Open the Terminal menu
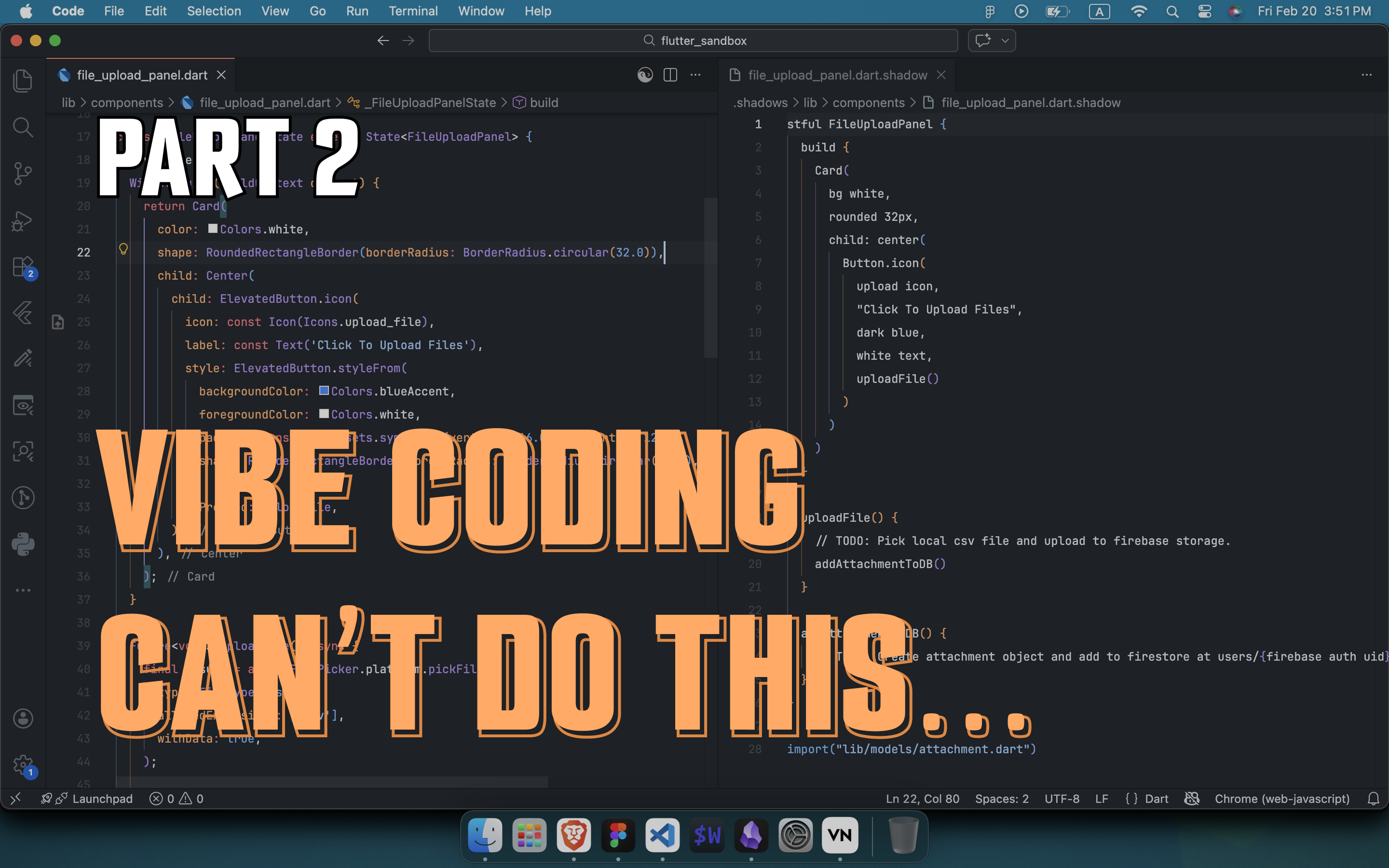The image size is (1389, 868). coord(413,11)
